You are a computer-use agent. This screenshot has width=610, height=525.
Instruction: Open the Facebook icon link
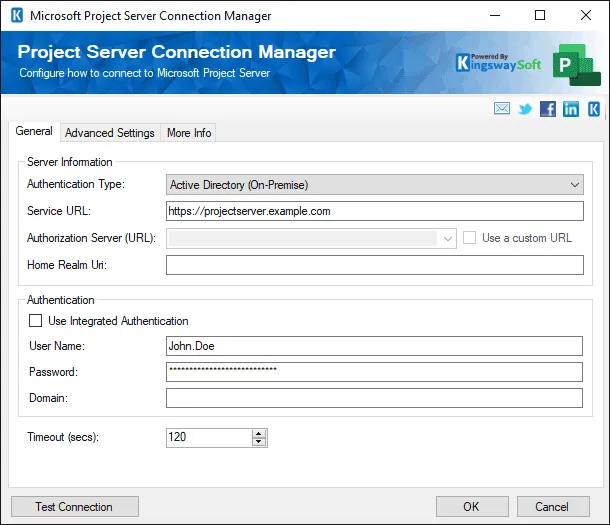(547, 109)
